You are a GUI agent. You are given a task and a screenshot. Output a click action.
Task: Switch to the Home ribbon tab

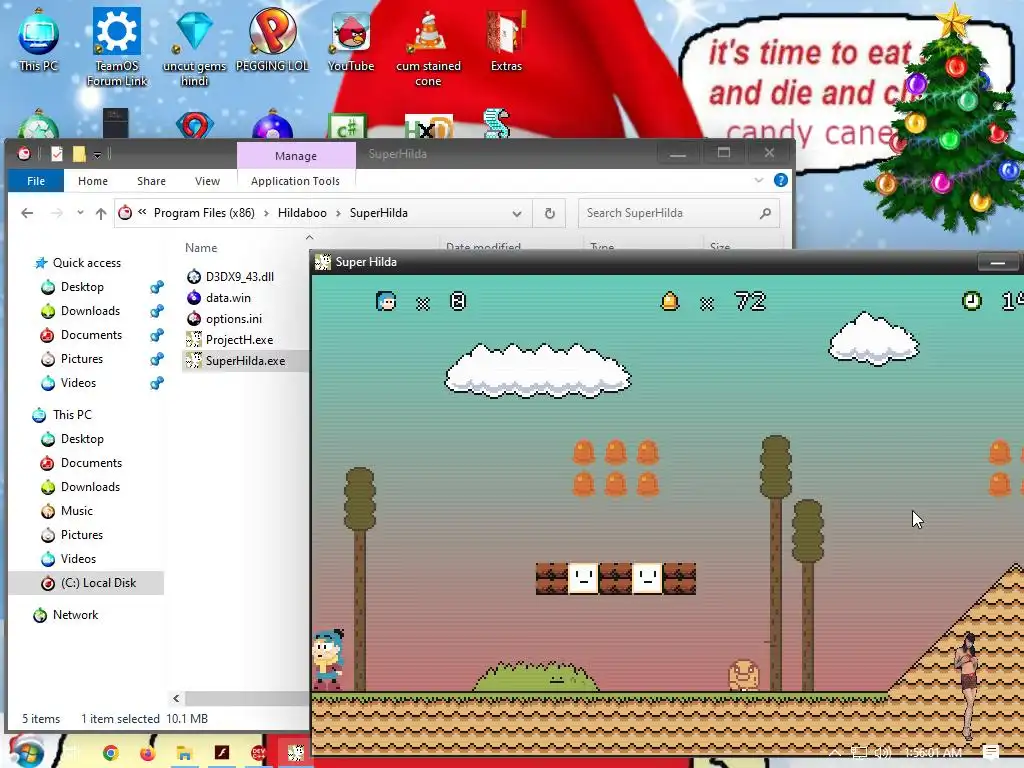tap(93, 181)
